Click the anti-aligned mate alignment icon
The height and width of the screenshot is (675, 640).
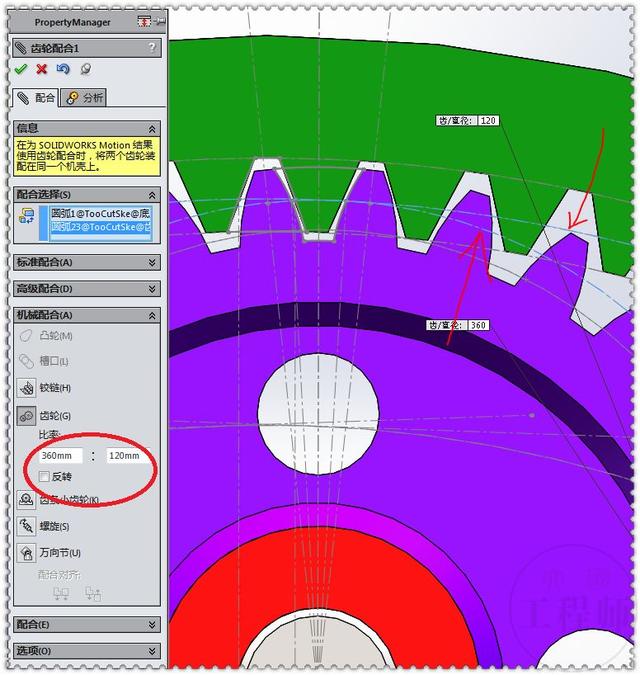(x=93, y=594)
